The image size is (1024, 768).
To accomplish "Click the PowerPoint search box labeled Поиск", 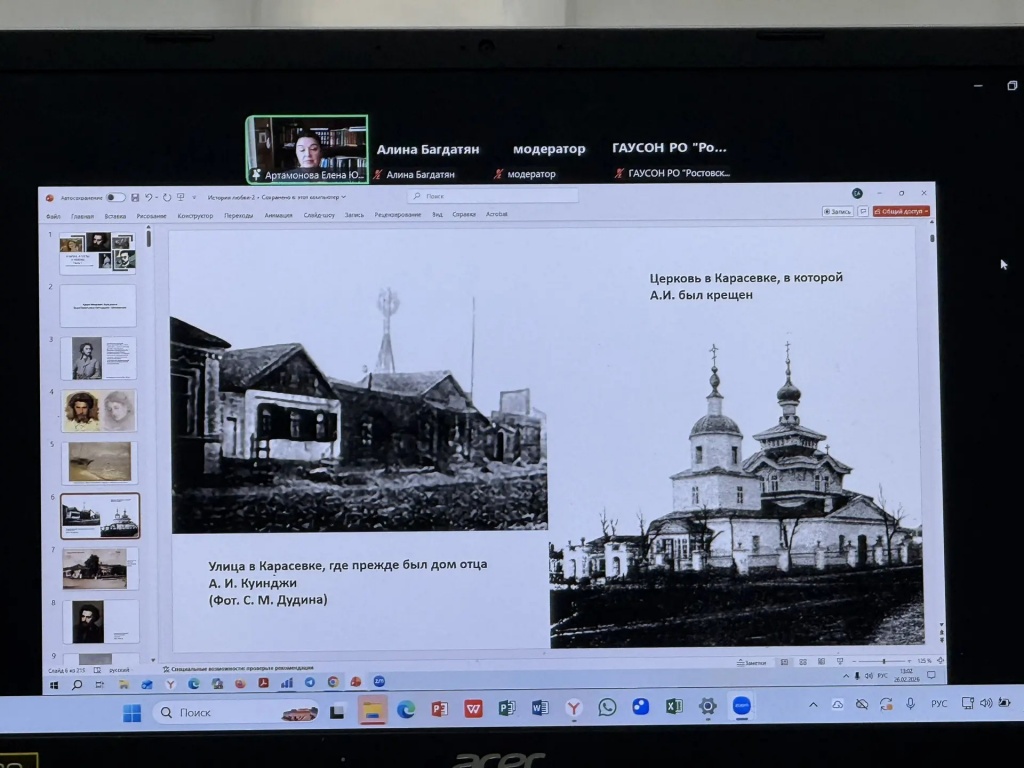I will point(492,196).
